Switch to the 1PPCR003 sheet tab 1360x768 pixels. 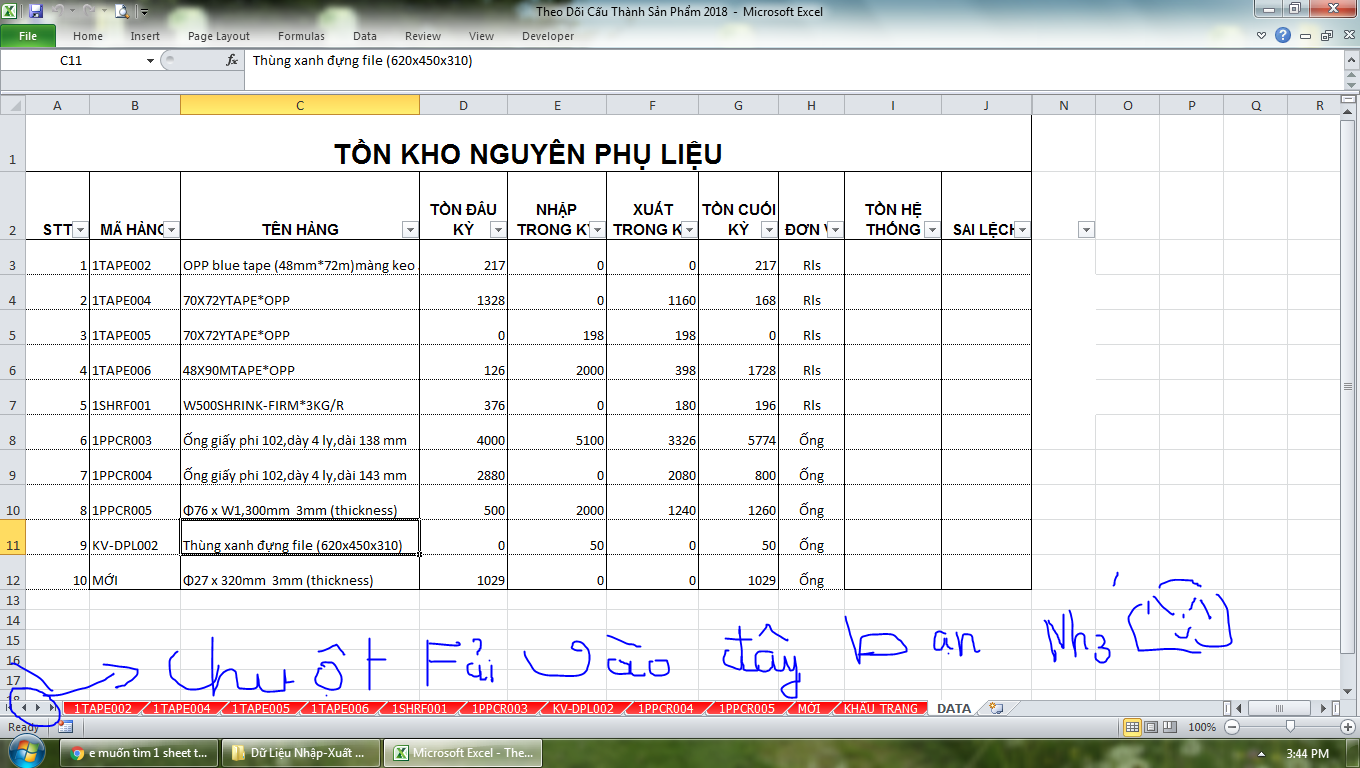click(500, 708)
